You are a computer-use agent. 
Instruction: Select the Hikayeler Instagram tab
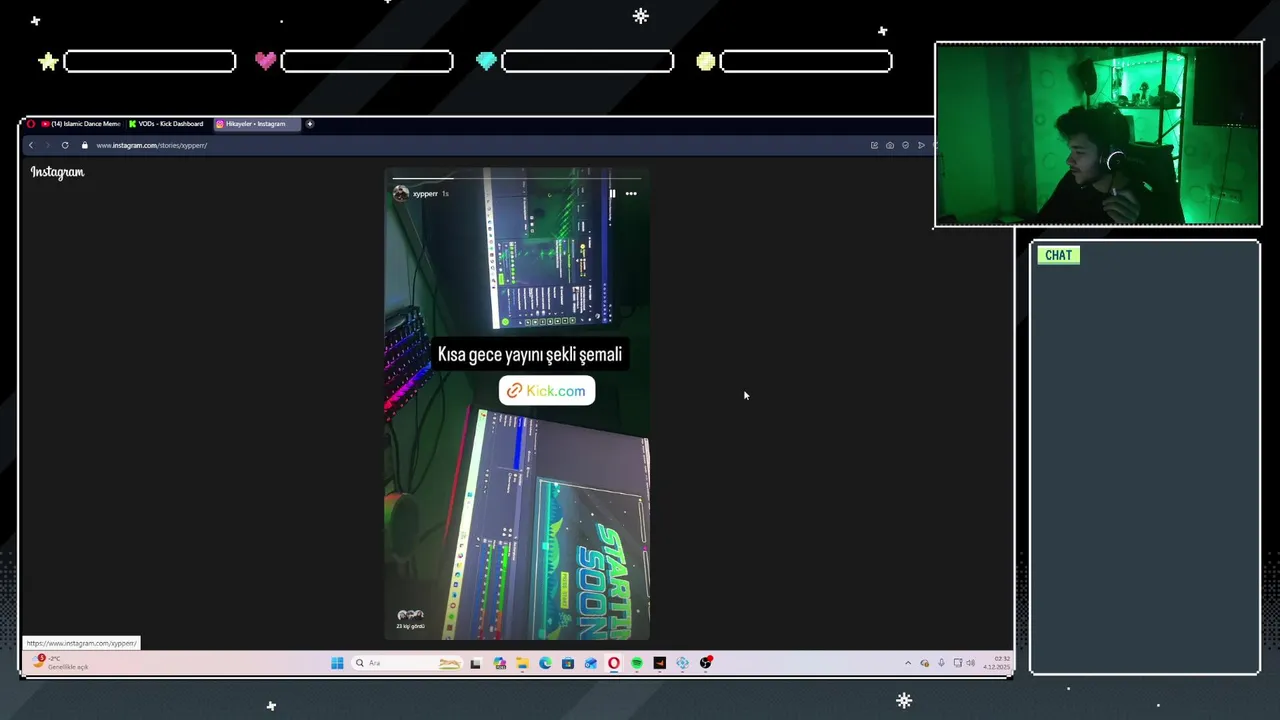tap(255, 124)
